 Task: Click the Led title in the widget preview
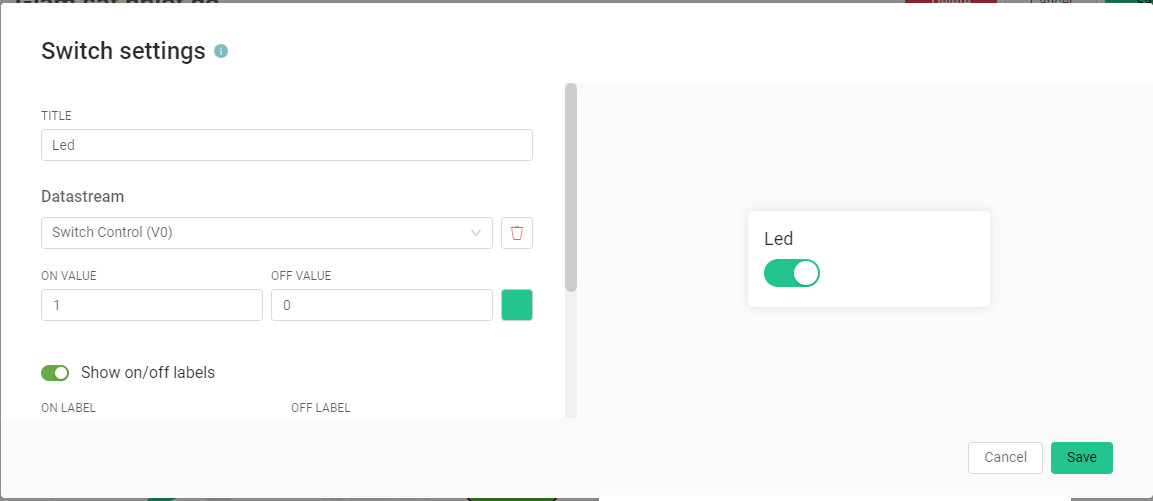tap(779, 239)
